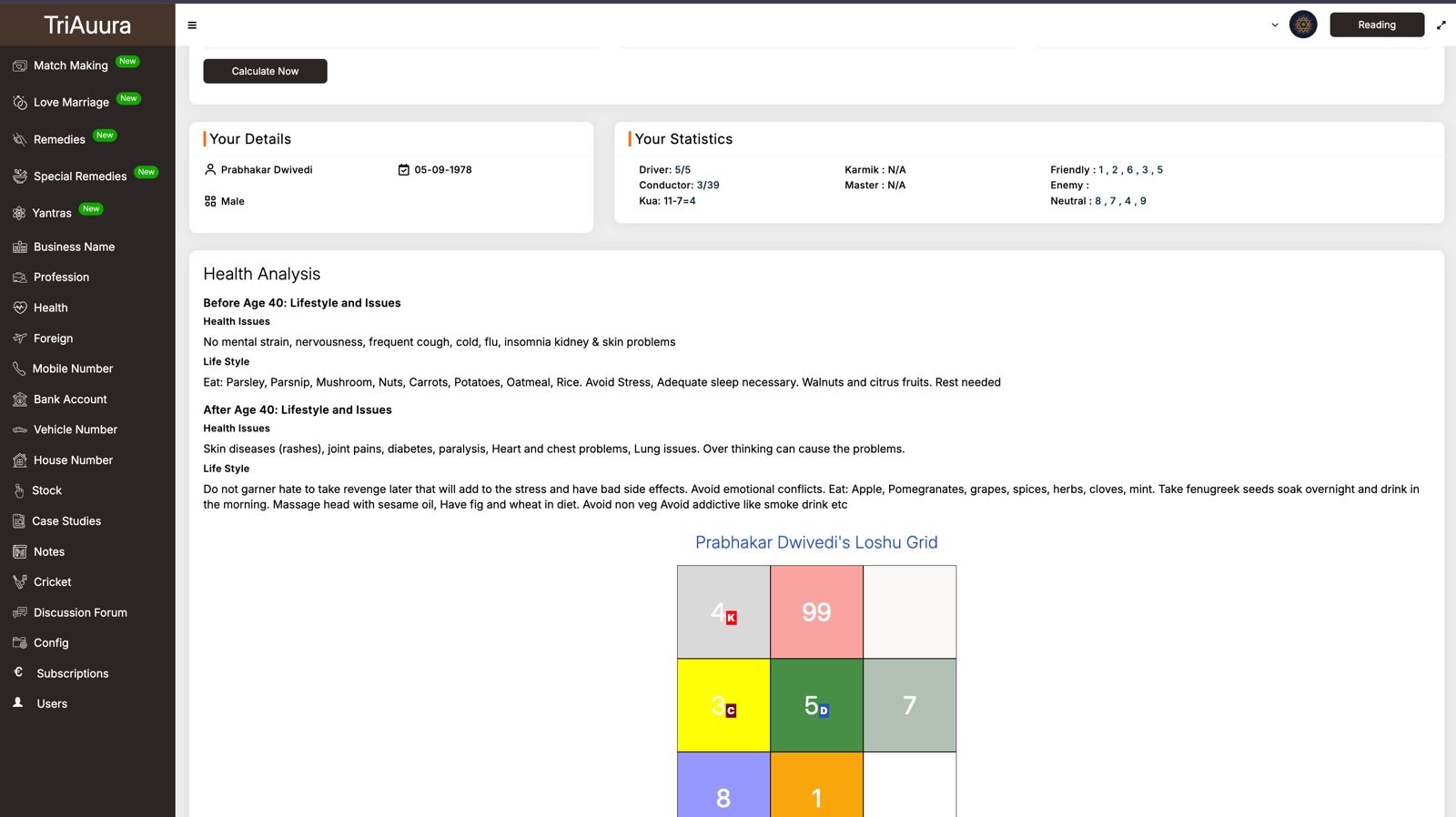The image size is (1456, 817).
Task: Select the green 5 Driver grid cell
Action: tap(816, 705)
